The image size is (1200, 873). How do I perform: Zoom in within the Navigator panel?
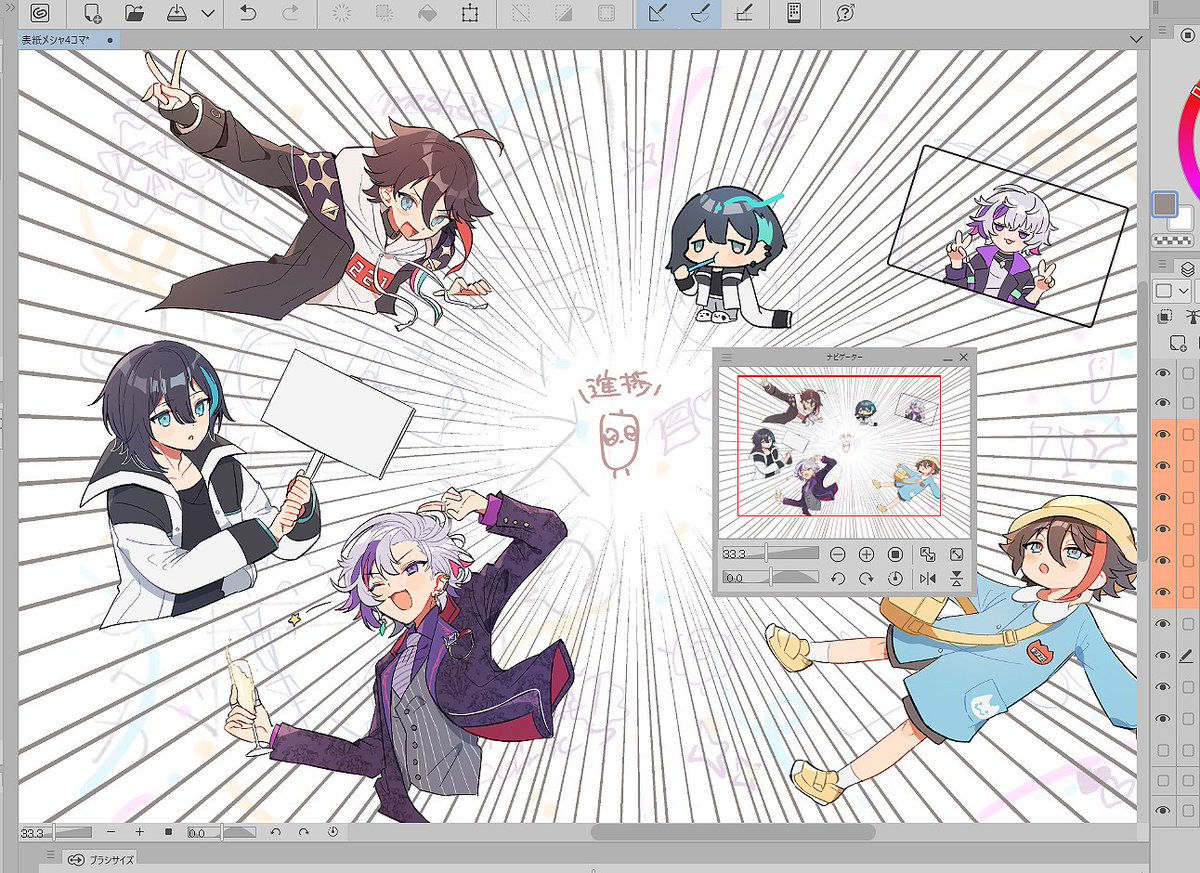pos(867,553)
